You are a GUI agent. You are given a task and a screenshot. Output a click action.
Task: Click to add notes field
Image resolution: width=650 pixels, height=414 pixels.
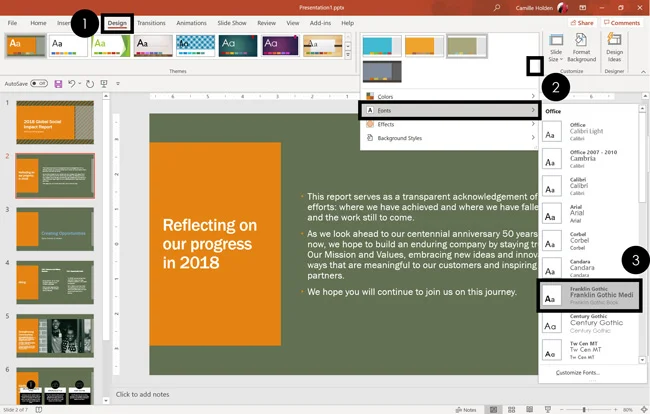[x=142, y=394]
